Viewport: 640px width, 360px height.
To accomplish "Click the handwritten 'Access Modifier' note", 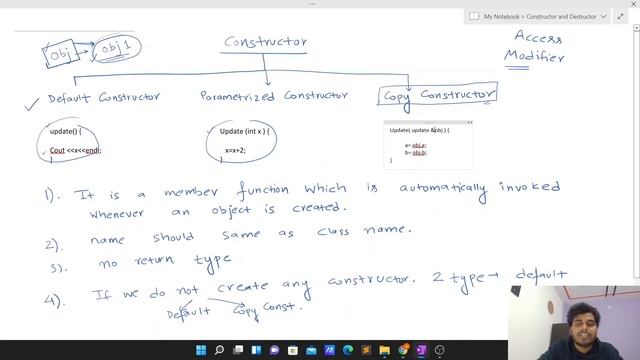I will (535, 47).
